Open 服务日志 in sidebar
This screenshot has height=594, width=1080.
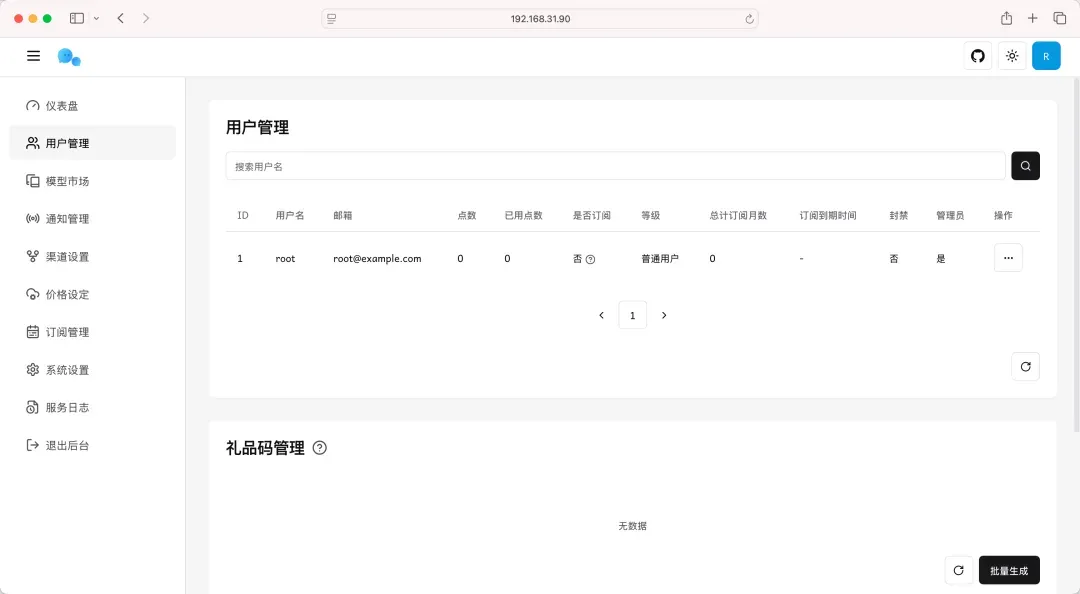pyautogui.click(x=92, y=407)
